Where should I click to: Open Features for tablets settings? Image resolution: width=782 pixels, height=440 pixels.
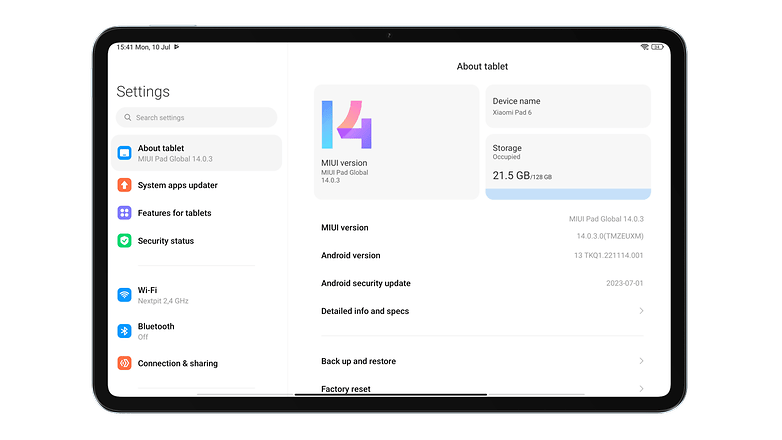(197, 213)
